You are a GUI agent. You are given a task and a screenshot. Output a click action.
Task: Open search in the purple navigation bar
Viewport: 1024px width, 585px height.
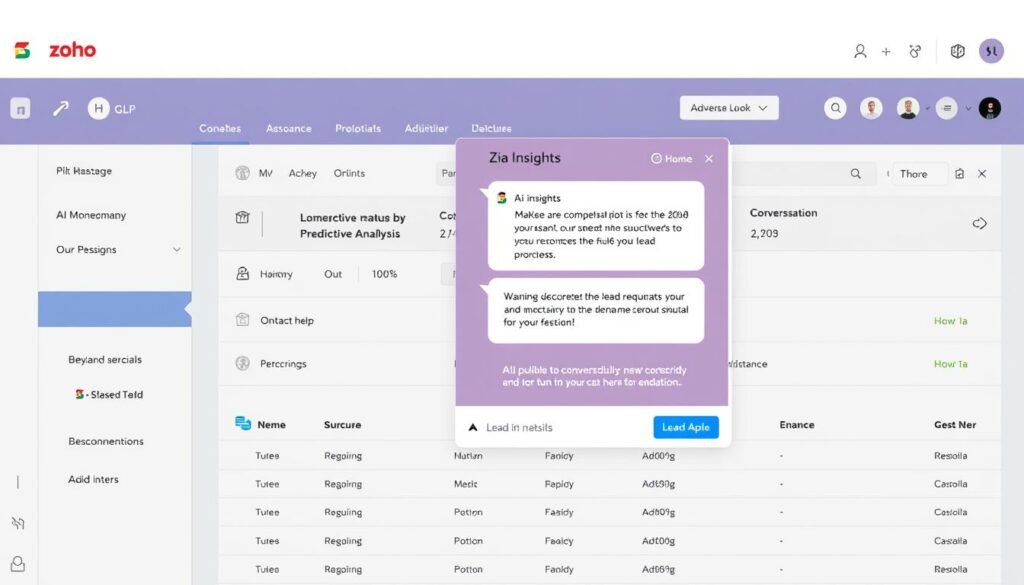point(835,108)
